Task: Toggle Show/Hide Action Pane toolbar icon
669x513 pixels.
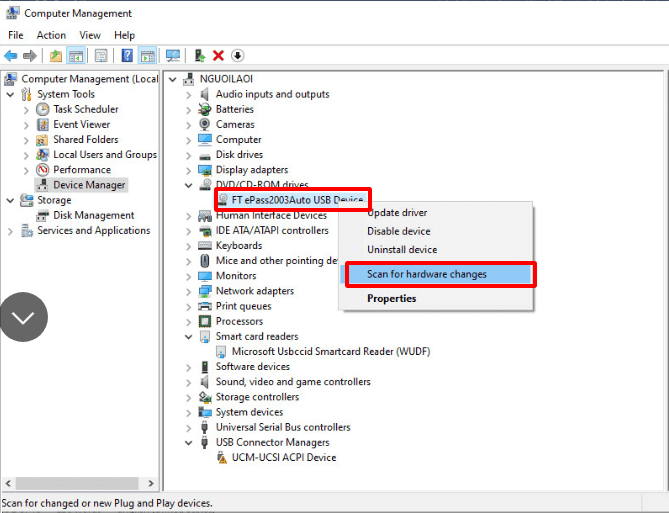Action: [148, 55]
